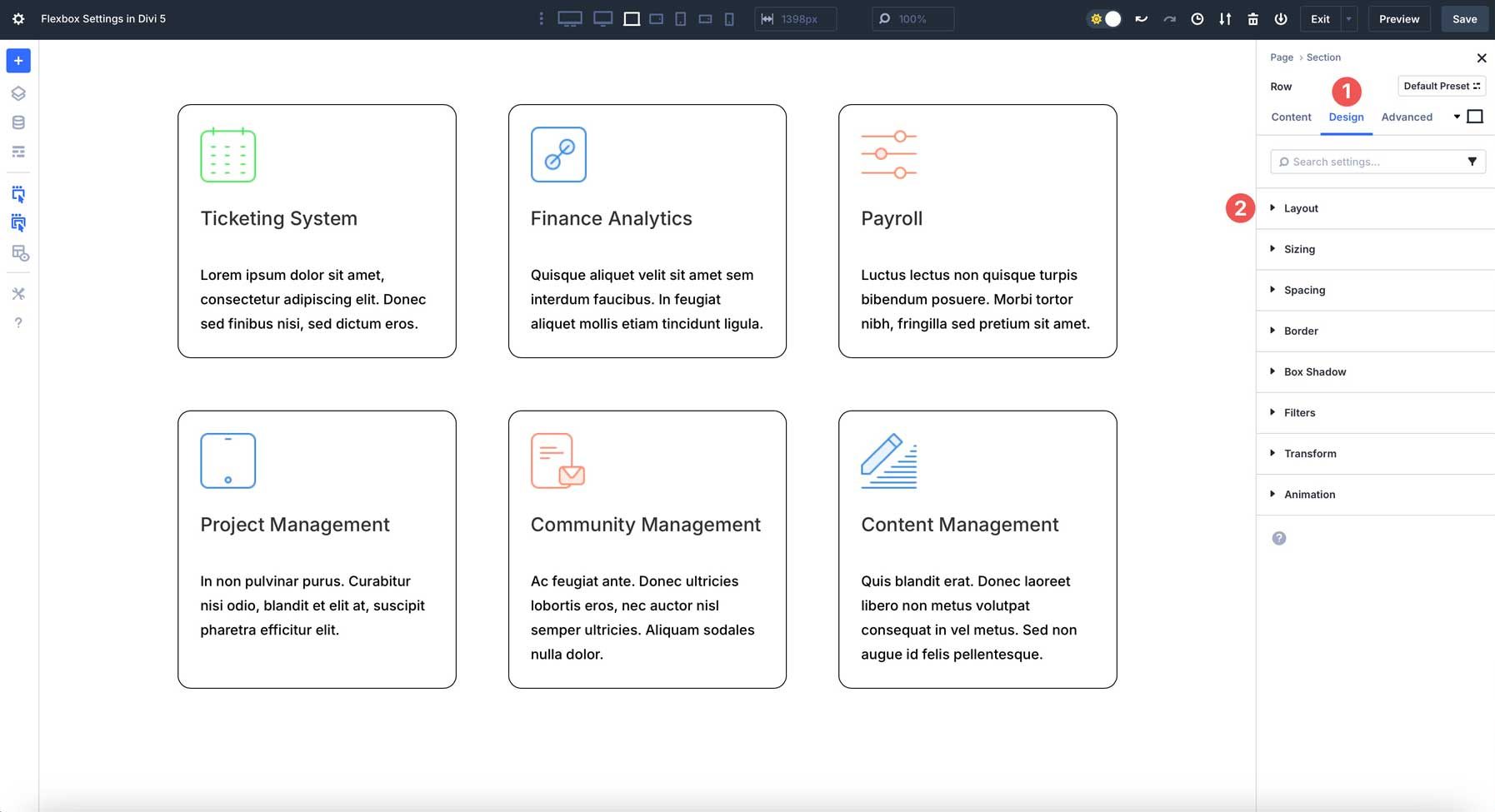
Task: Open the help menu via question mark icon
Action: 17,322
